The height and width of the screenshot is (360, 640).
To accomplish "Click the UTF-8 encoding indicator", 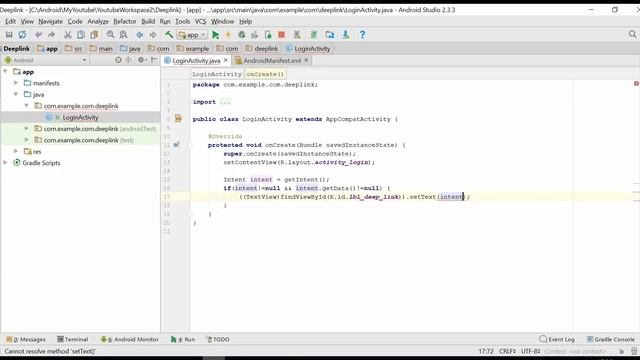I will [531, 351].
